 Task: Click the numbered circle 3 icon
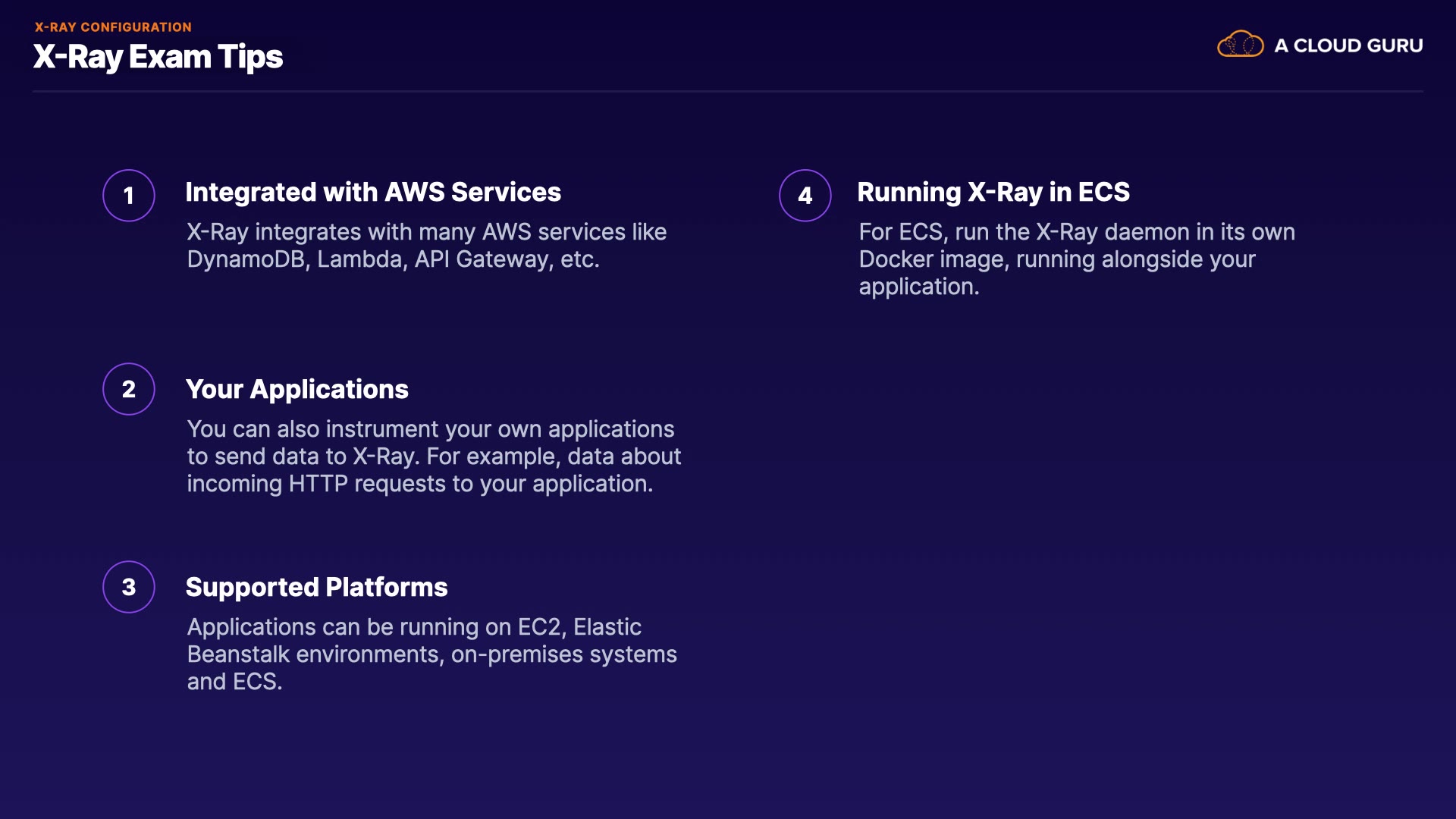[129, 587]
